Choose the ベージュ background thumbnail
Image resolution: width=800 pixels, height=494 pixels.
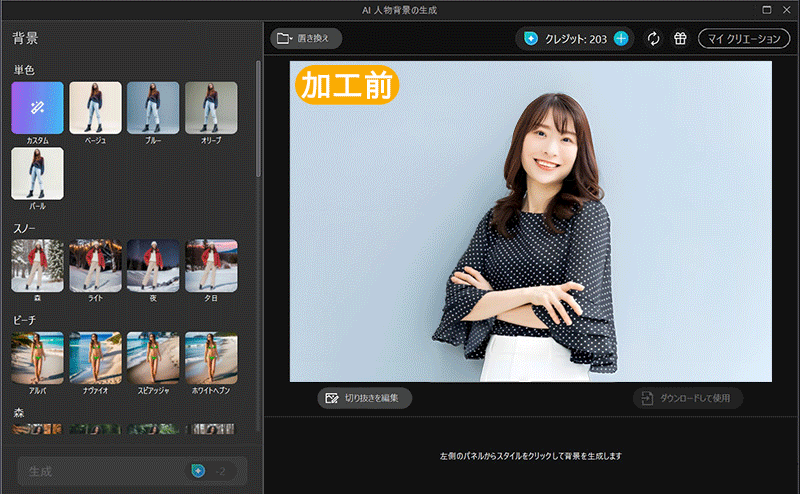coord(95,108)
